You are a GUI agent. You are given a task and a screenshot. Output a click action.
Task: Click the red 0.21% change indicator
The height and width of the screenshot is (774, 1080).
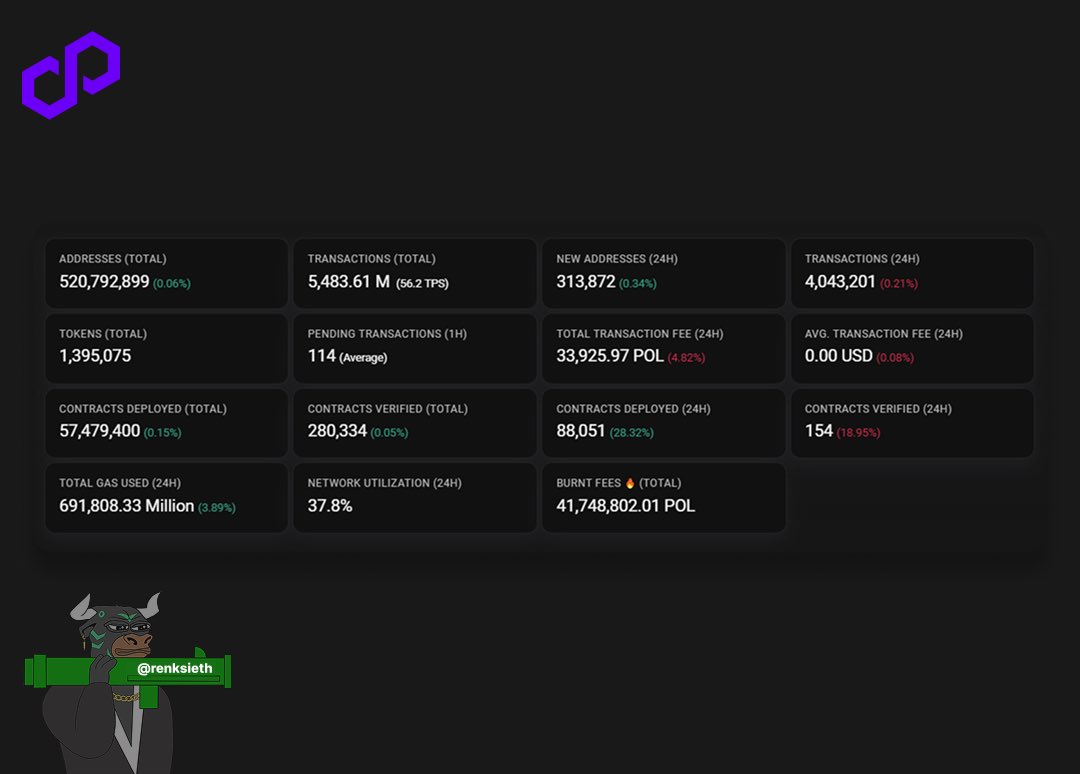pyautogui.click(x=899, y=283)
